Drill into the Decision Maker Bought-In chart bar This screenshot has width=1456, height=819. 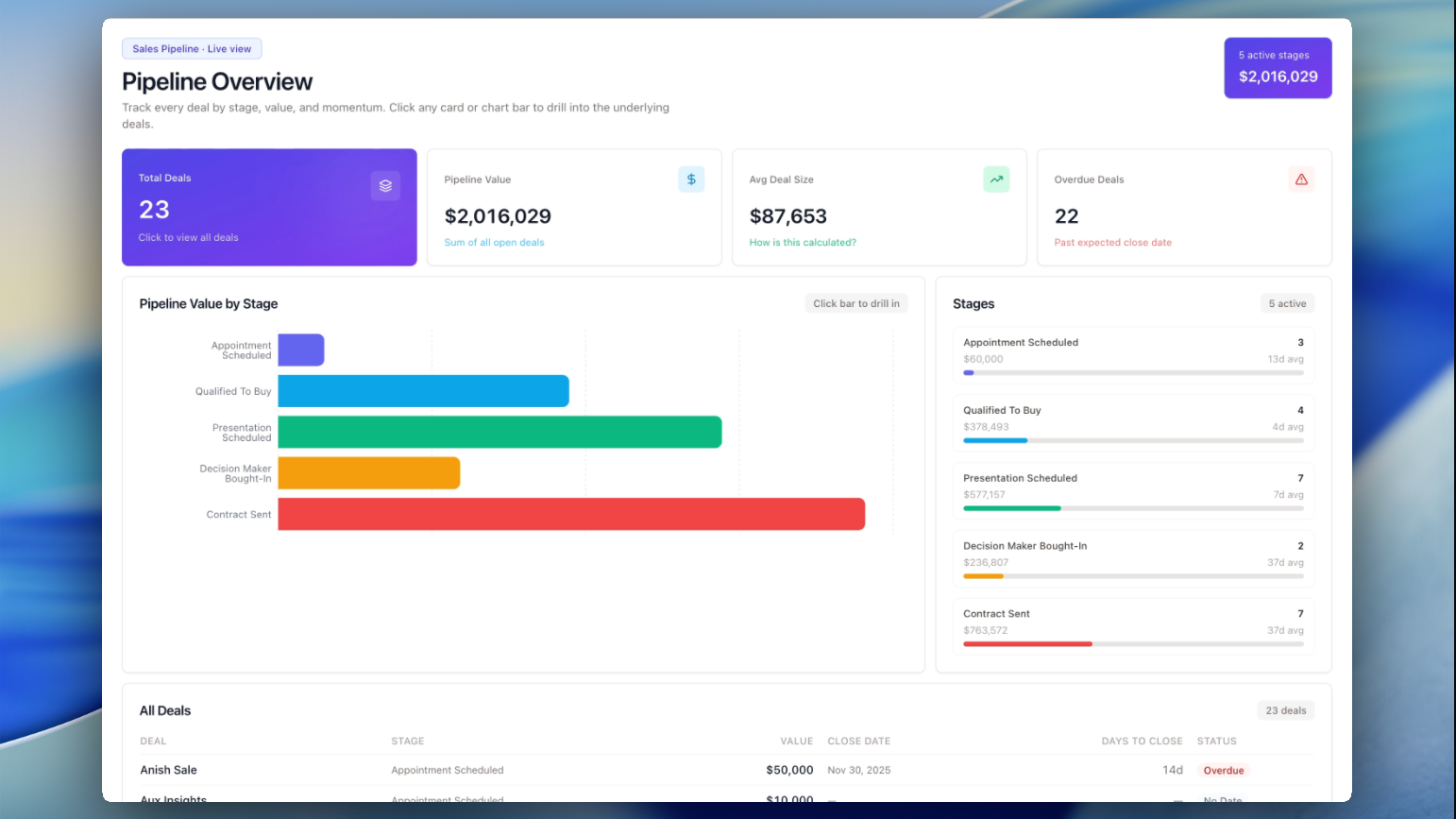coord(369,473)
